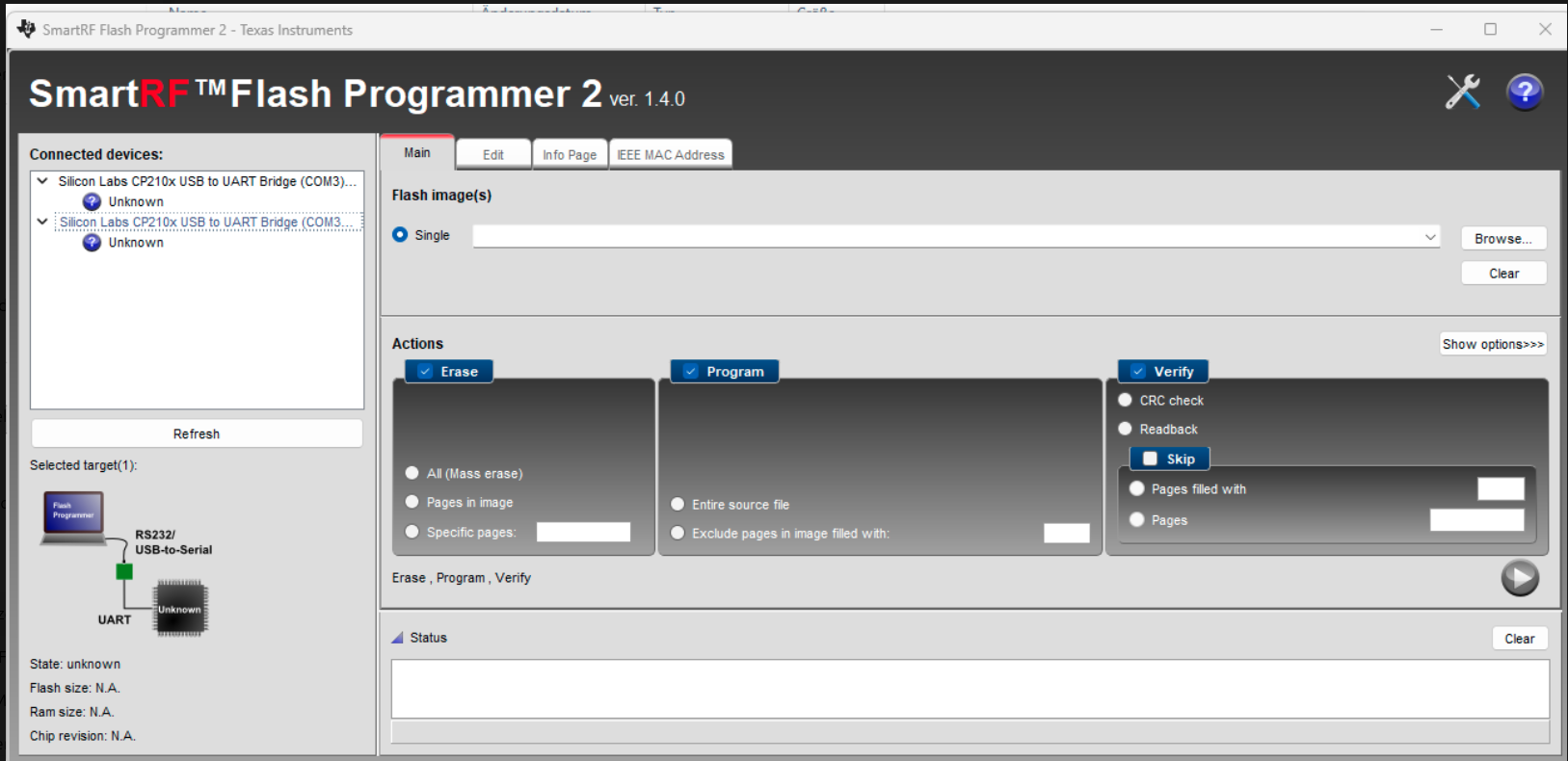Toggle the Program action checkbox
The width and height of the screenshot is (1568, 761).
(690, 372)
